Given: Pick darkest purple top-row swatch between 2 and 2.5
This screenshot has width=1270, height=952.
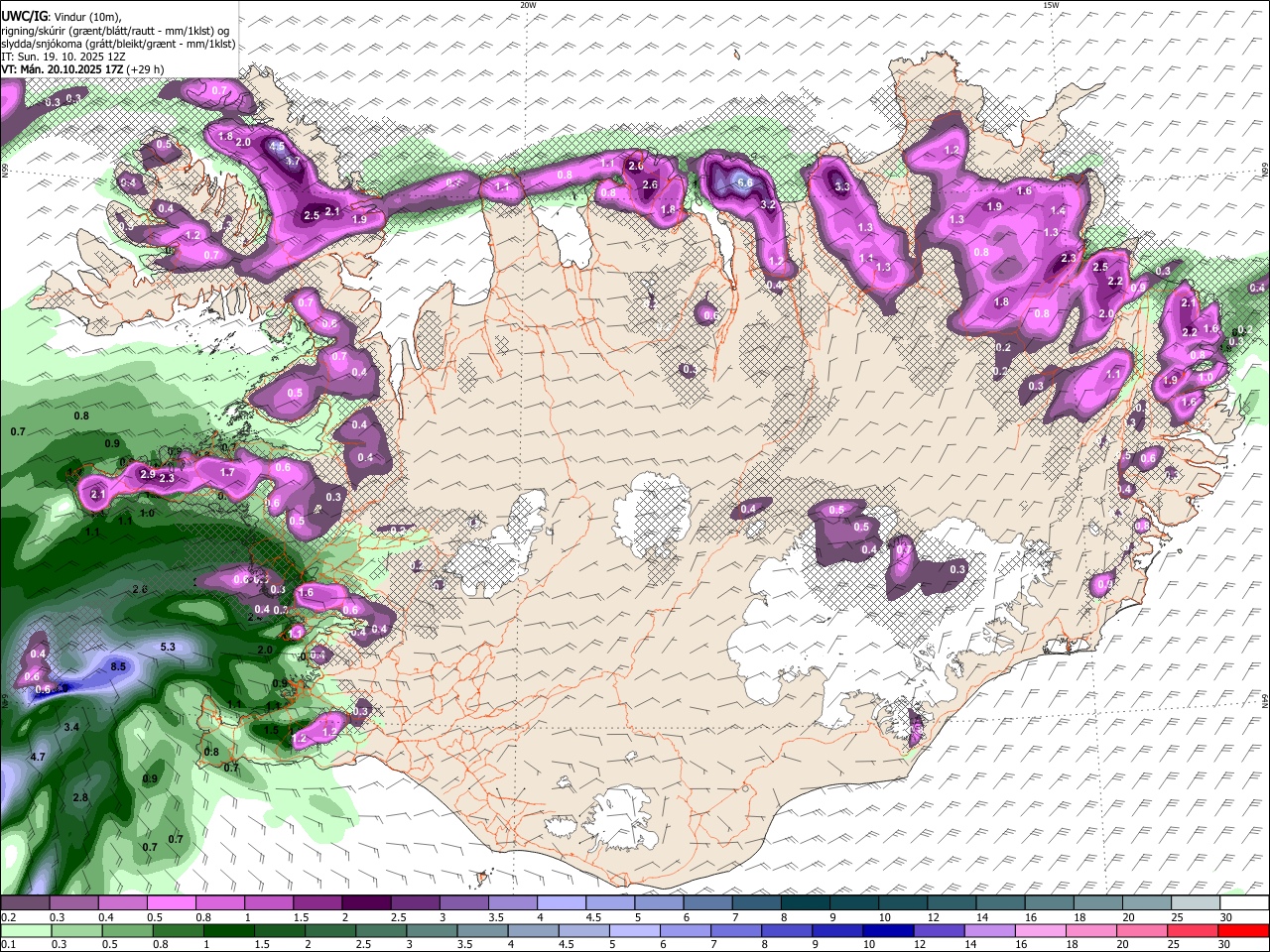Looking at the screenshot, I should (364, 902).
